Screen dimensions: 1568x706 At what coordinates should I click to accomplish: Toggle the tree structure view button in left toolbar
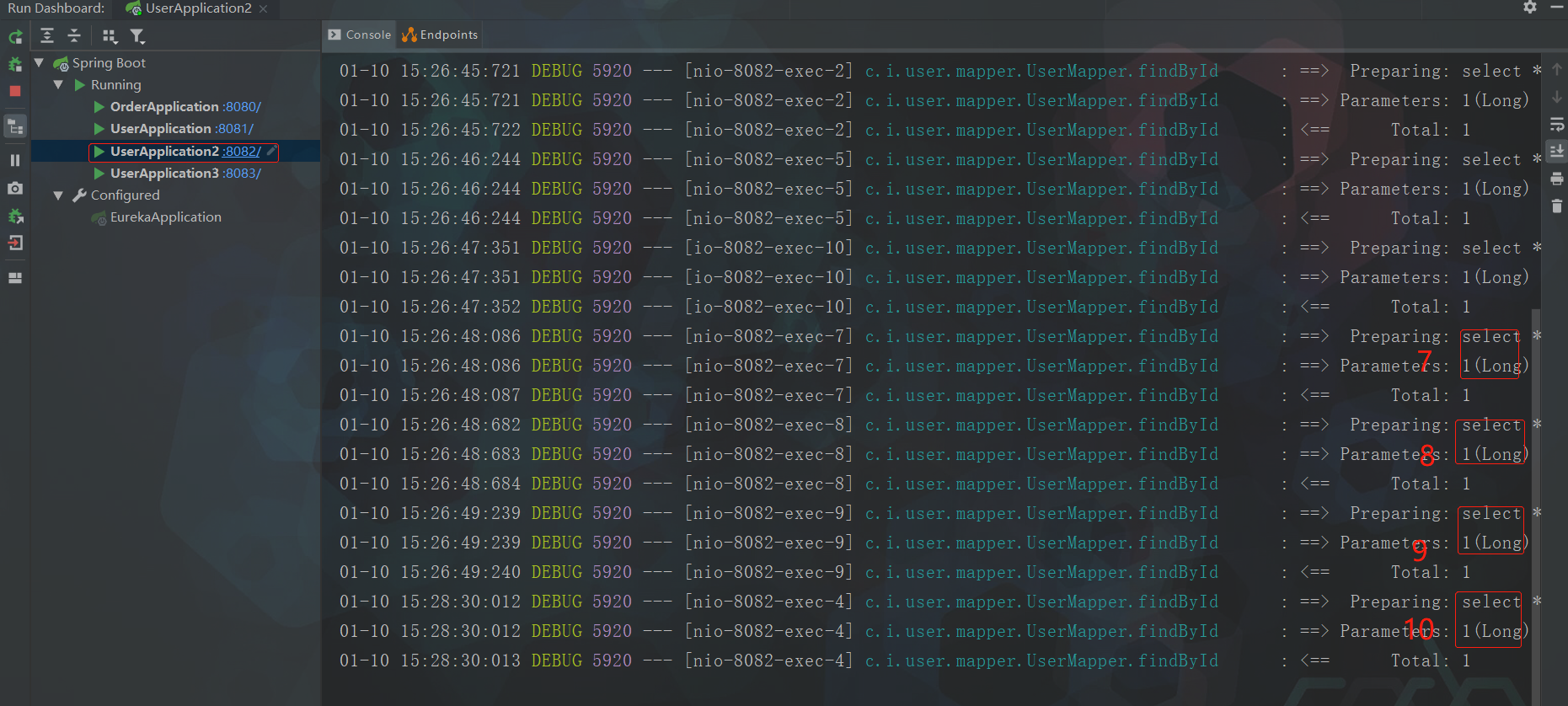[15, 126]
